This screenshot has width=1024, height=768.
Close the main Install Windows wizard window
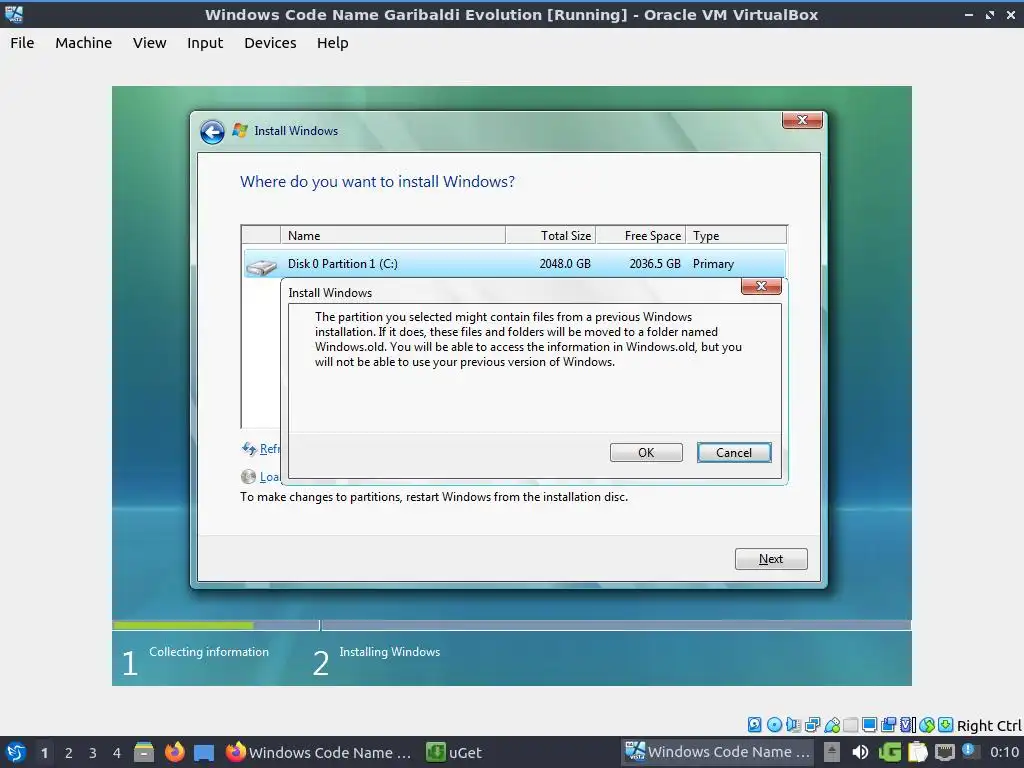pyautogui.click(x=802, y=120)
